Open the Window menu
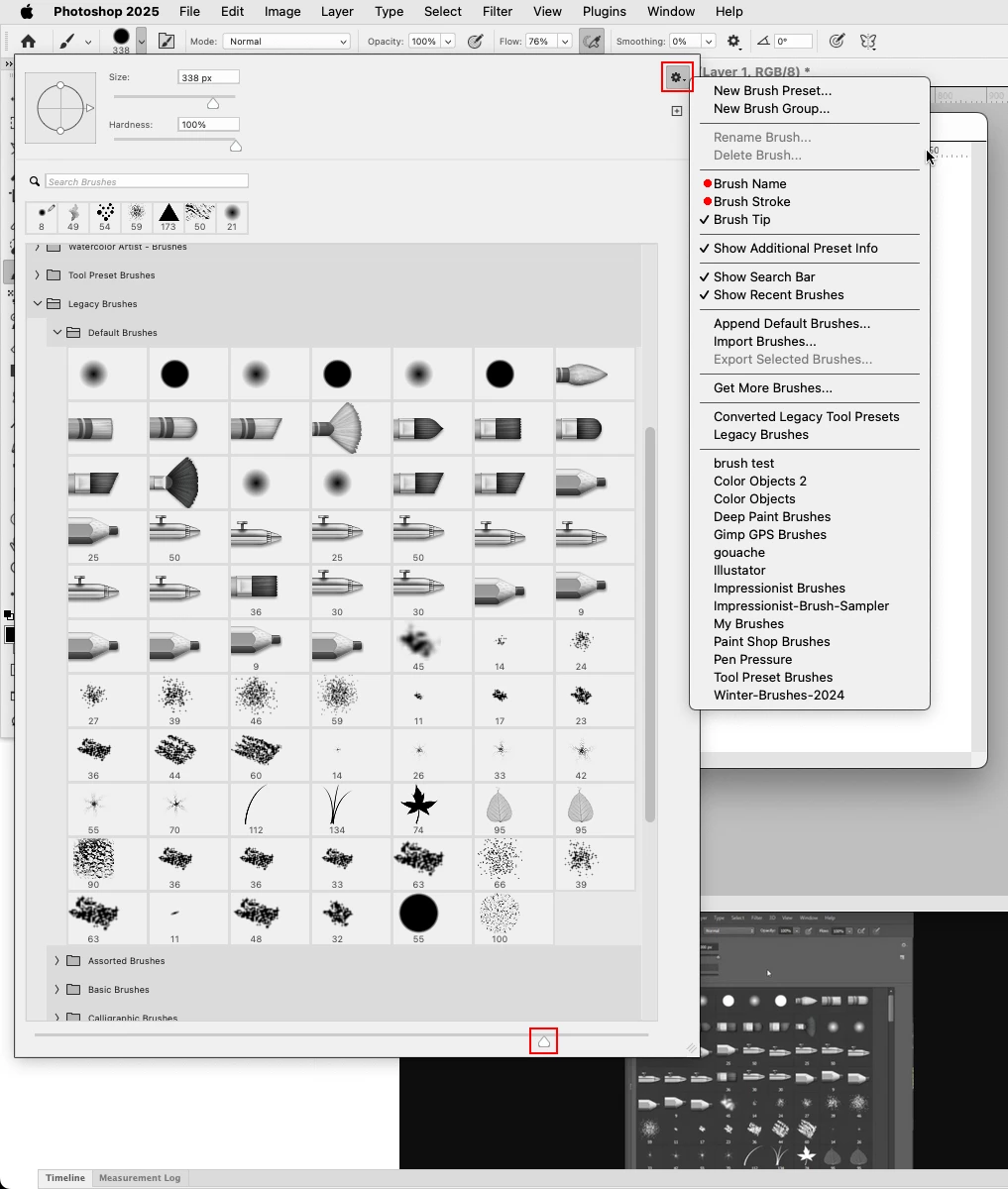The width and height of the screenshot is (1008, 1189). pos(671,12)
